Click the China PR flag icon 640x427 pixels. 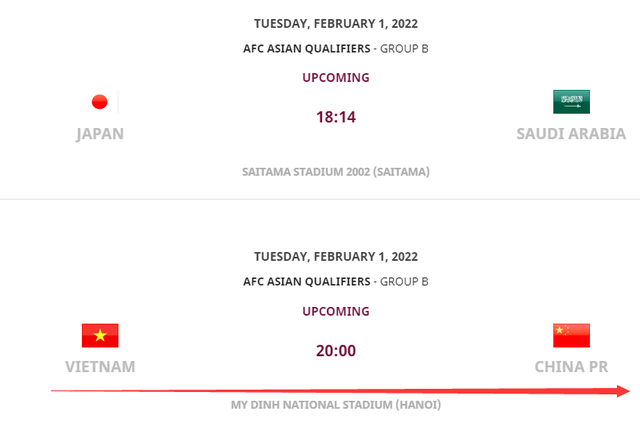click(x=571, y=335)
